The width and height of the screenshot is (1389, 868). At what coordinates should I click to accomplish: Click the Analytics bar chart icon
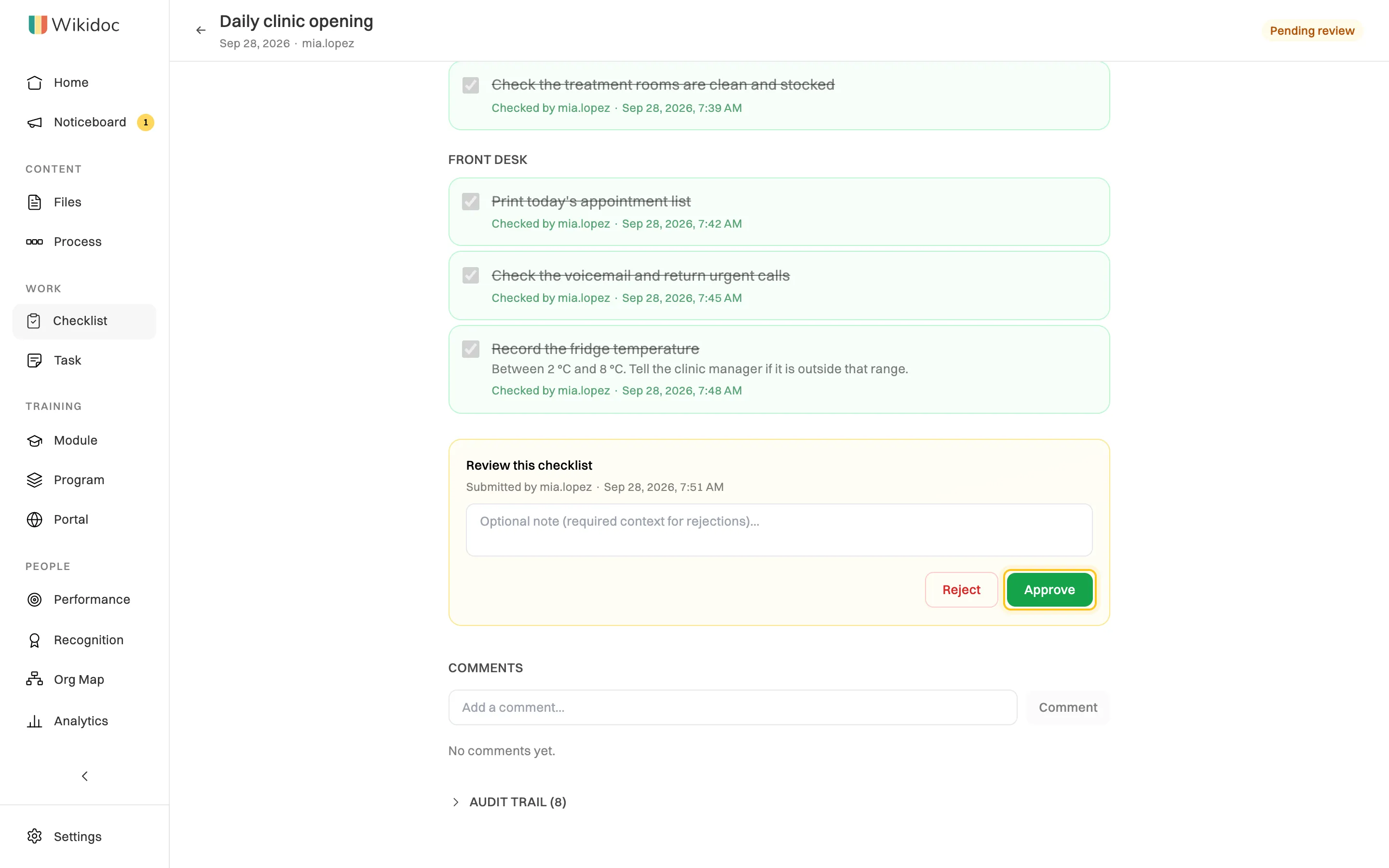[34, 721]
